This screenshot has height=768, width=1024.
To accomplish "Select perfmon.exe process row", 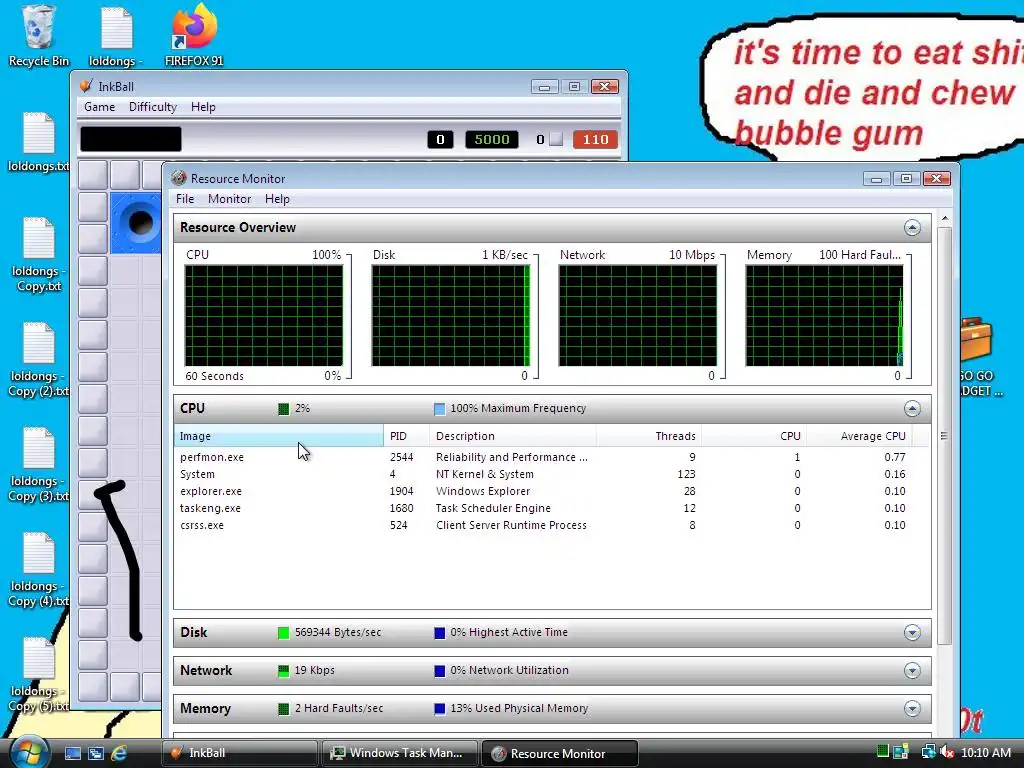I will coord(543,457).
